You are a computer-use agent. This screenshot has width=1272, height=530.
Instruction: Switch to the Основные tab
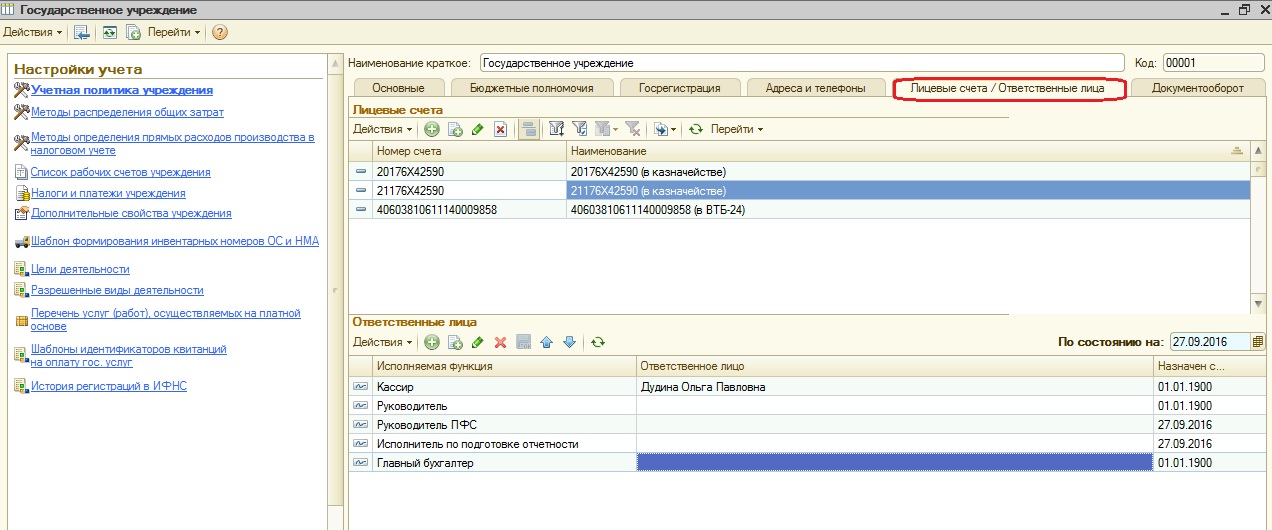click(398, 88)
